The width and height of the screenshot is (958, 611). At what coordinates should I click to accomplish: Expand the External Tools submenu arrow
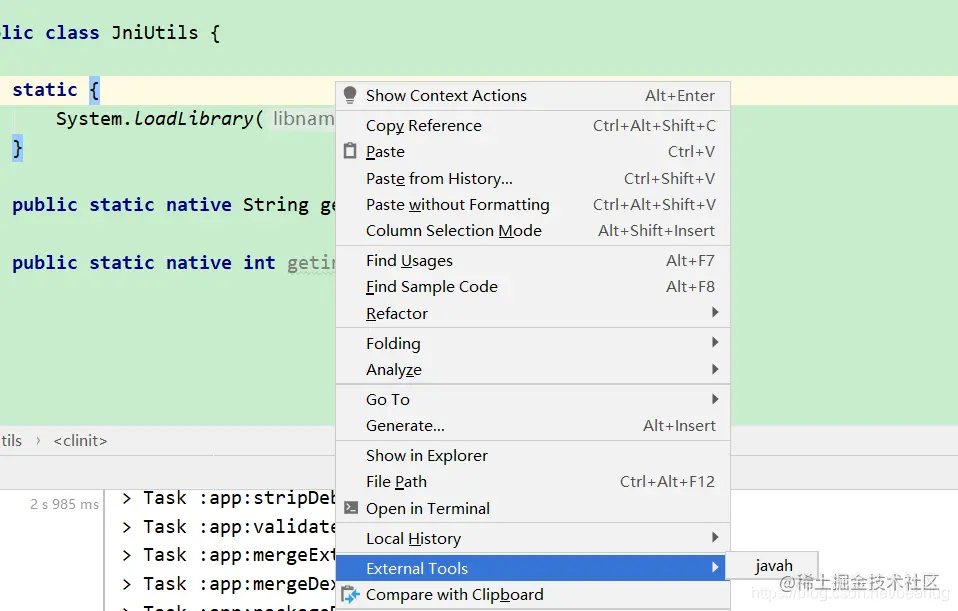pos(715,567)
